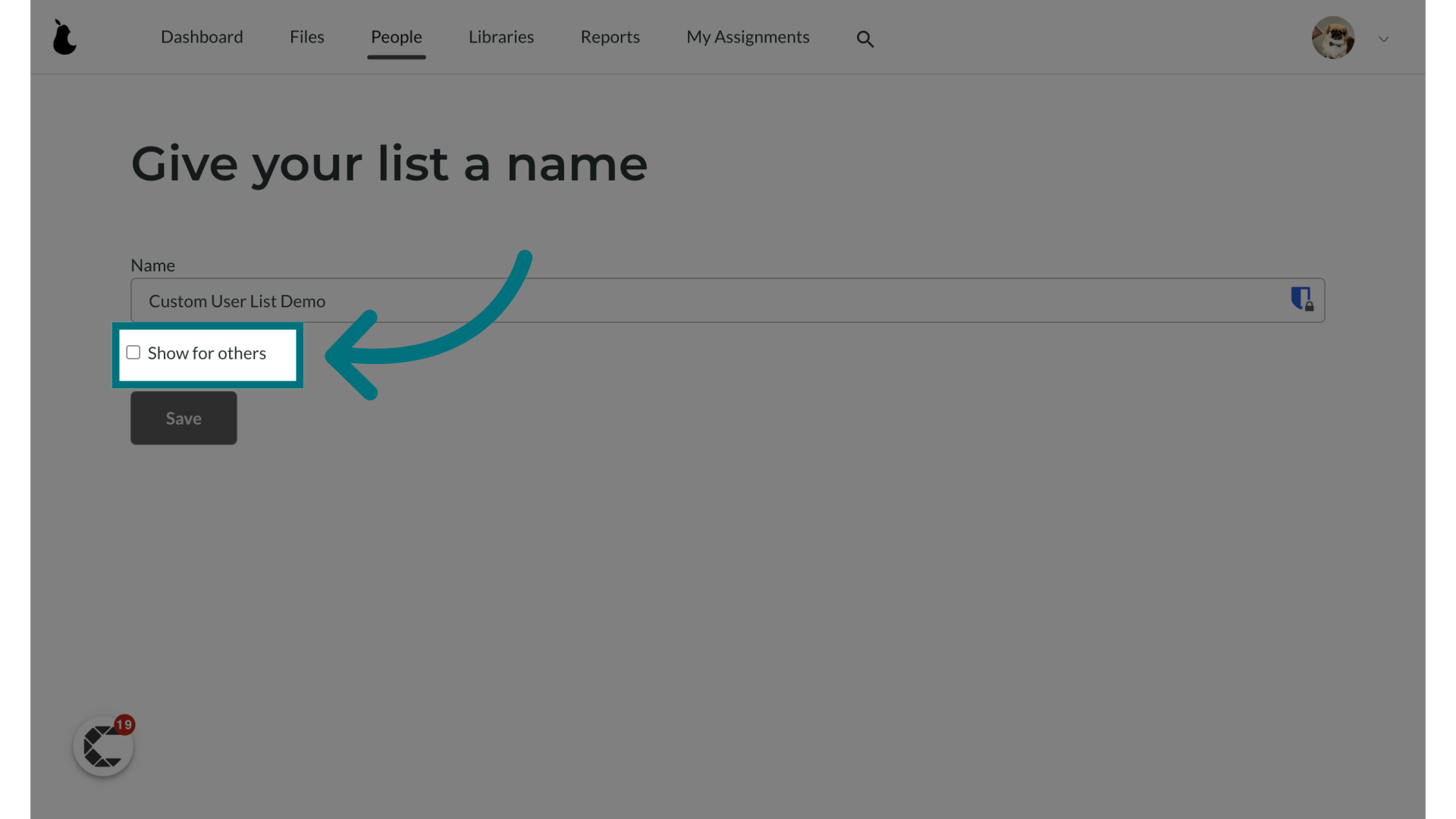Open the Reports menu item
Viewport: 1456px width, 819px height.
[610, 36]
